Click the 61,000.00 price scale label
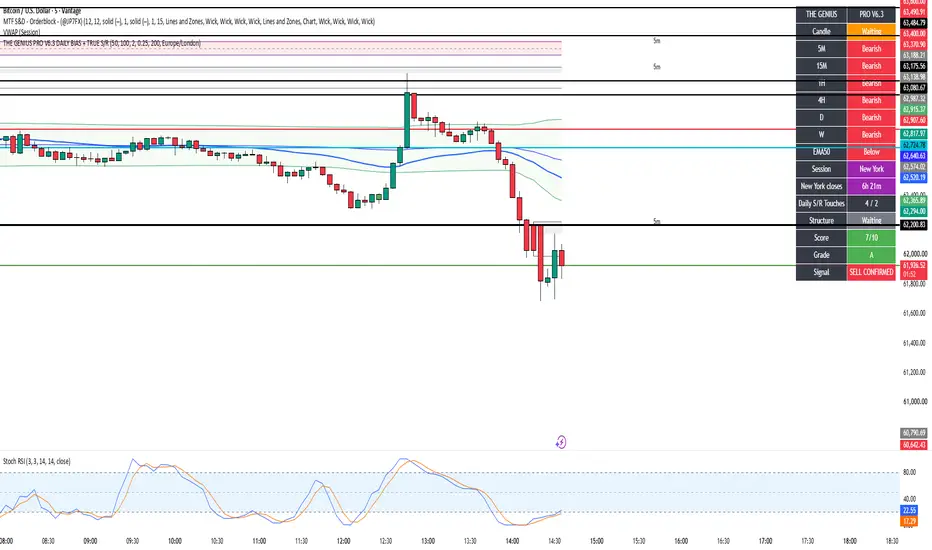 click(915, 402)
